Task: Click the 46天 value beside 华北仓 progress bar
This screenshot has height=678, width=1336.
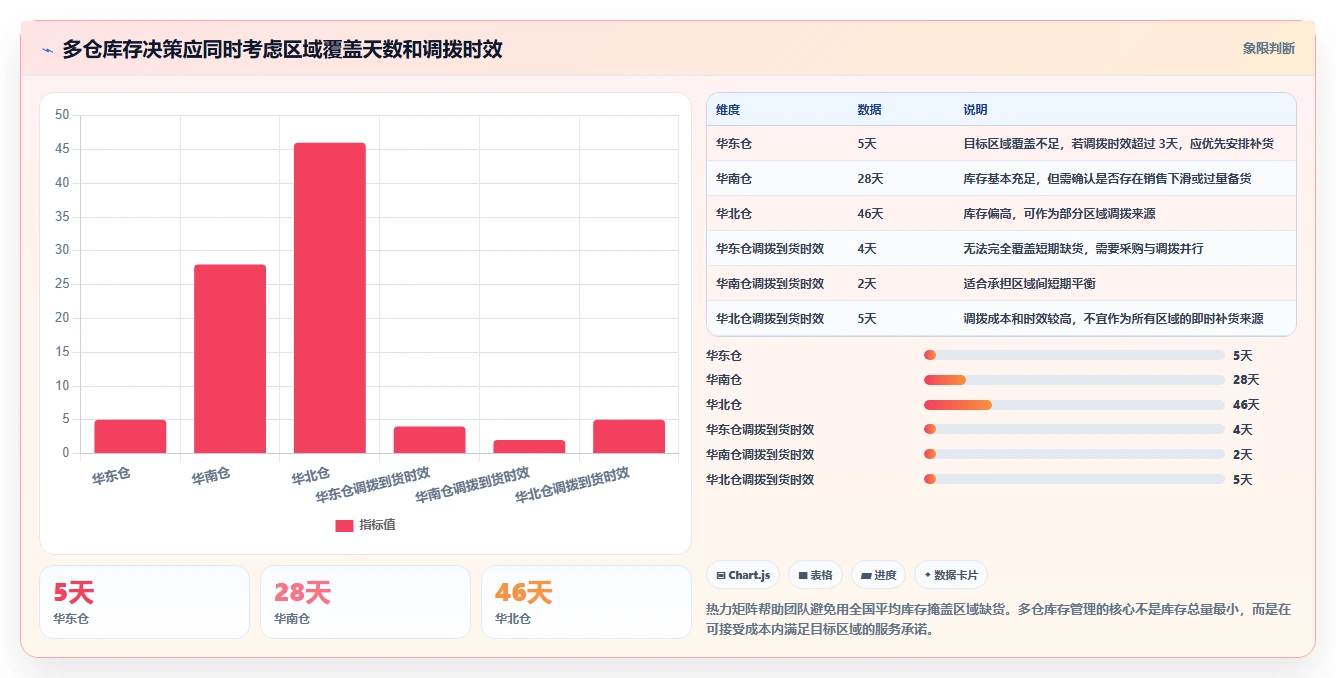Action: (1246, 405)
